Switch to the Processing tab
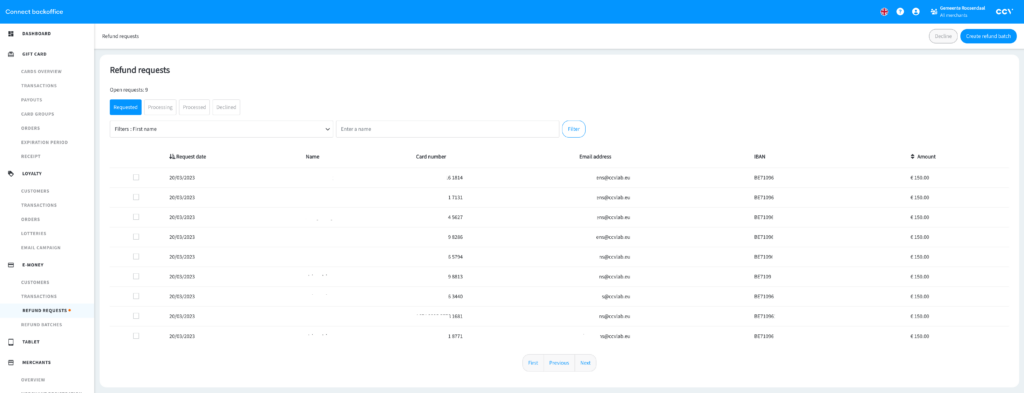The image size is (1024, 393). coord(160,107)
